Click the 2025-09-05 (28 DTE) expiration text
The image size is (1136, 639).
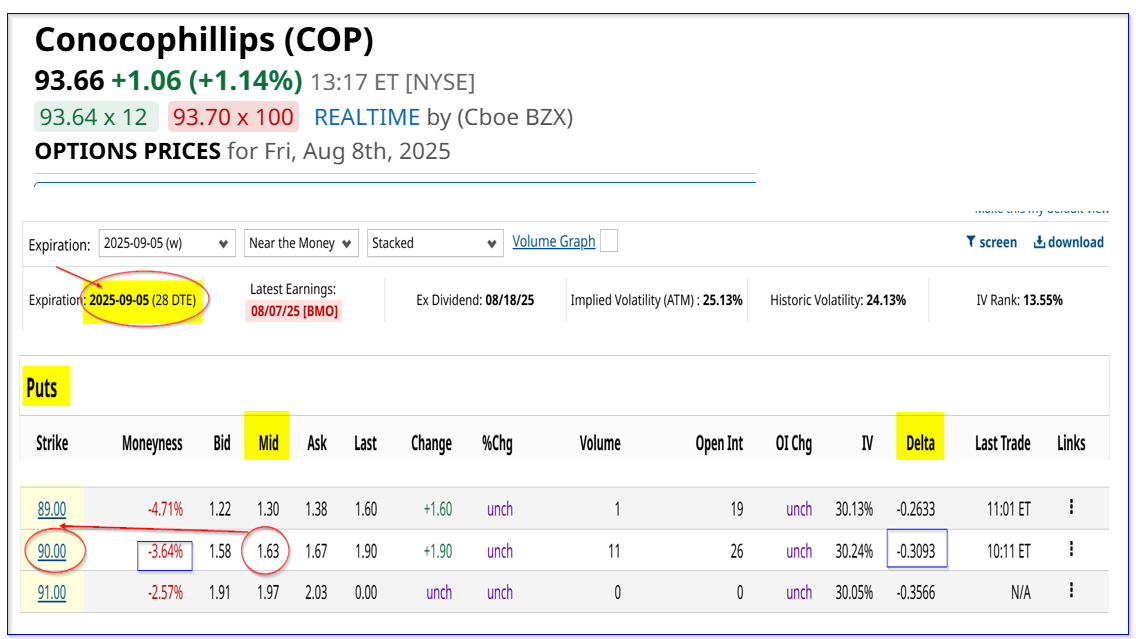pos(143,300)
